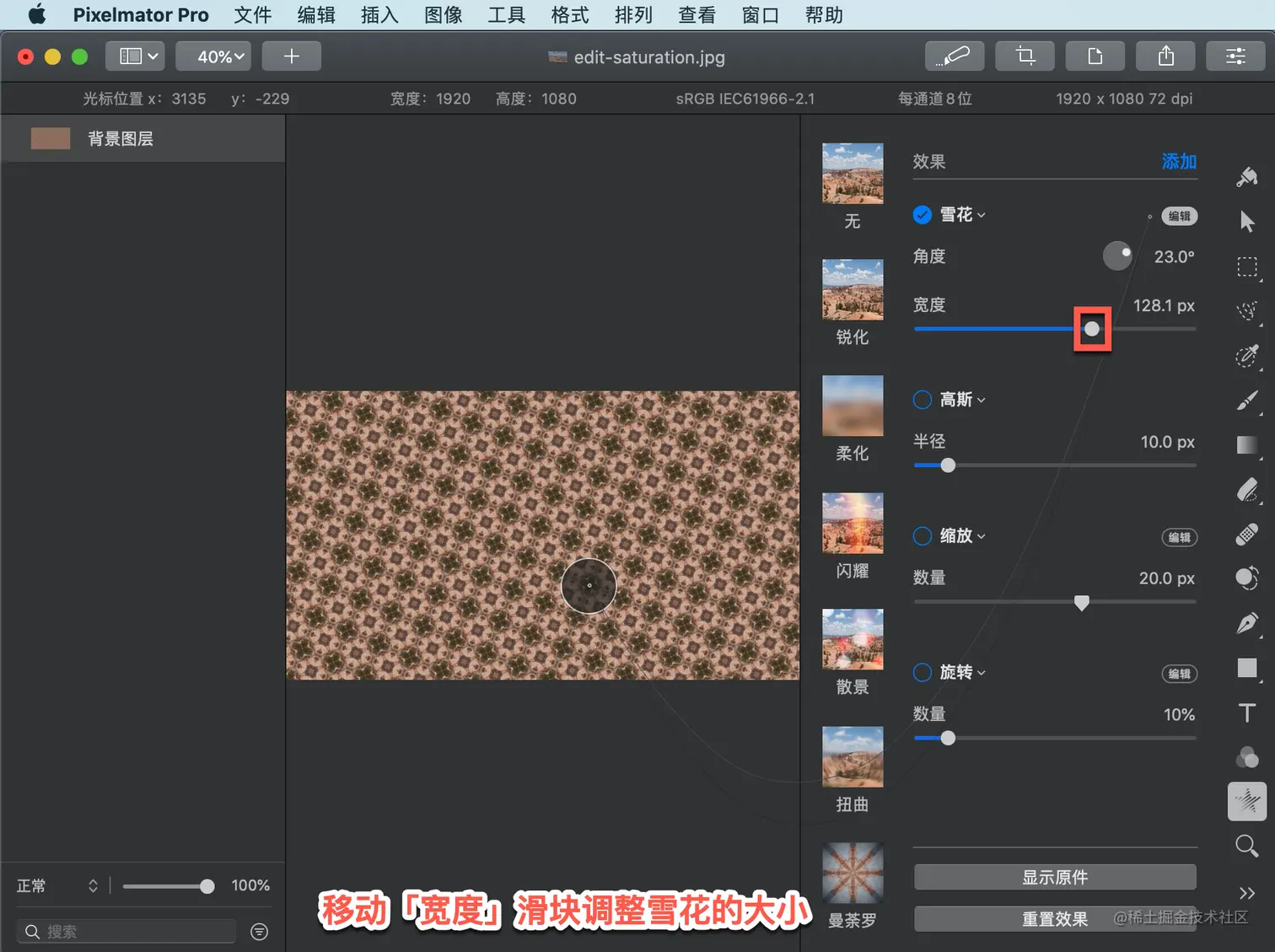
Task: Open the 帮助 menu
Action: [824, 14]
